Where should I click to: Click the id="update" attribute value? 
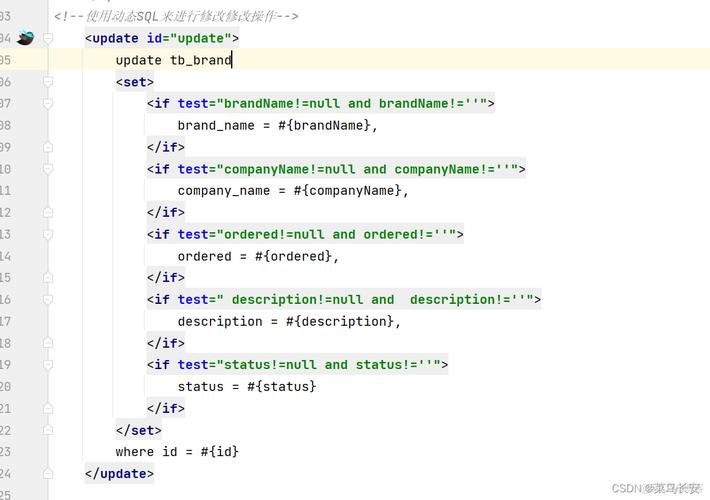pos(201,38)
